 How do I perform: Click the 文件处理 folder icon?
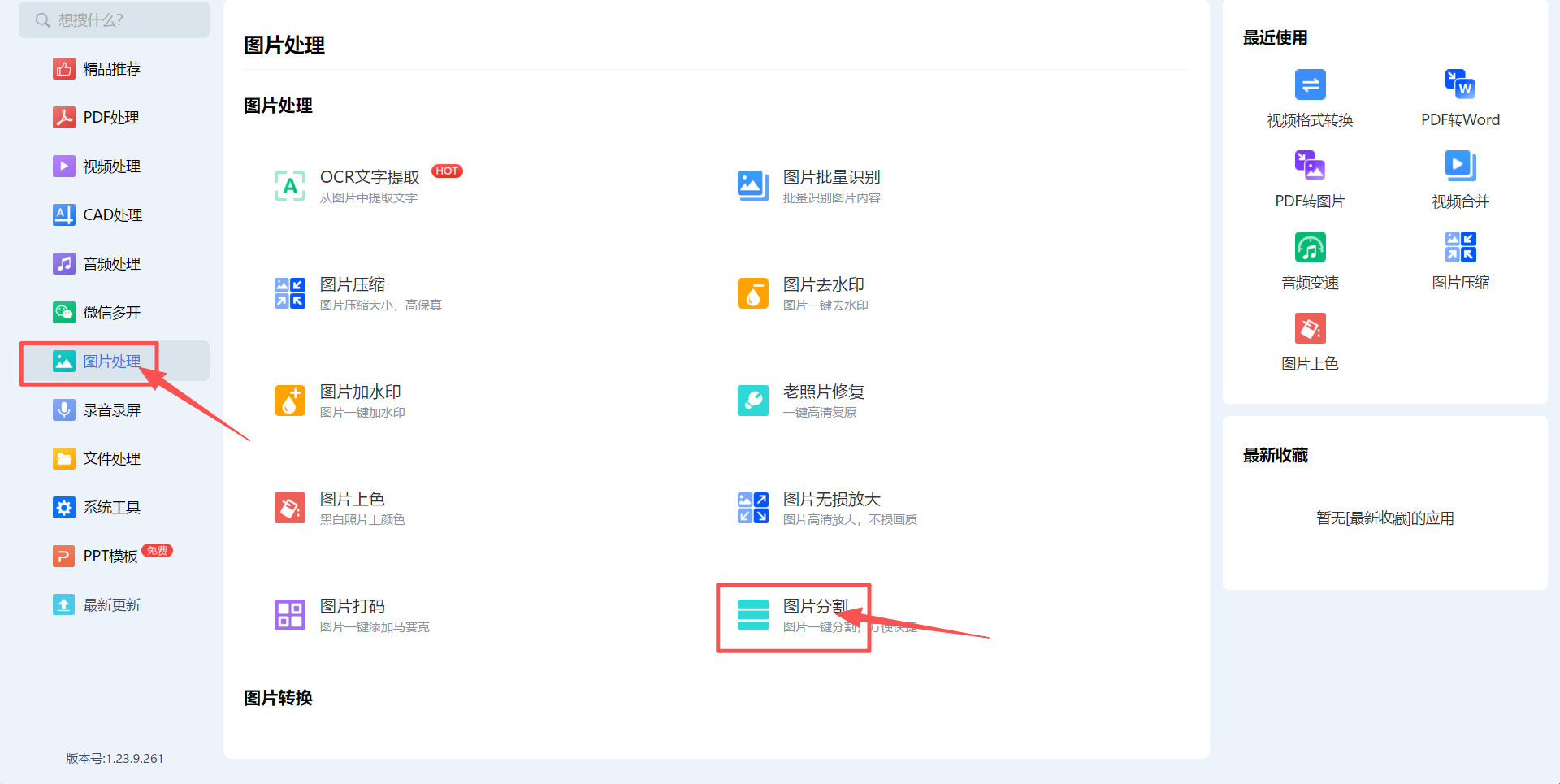point(64,459)
